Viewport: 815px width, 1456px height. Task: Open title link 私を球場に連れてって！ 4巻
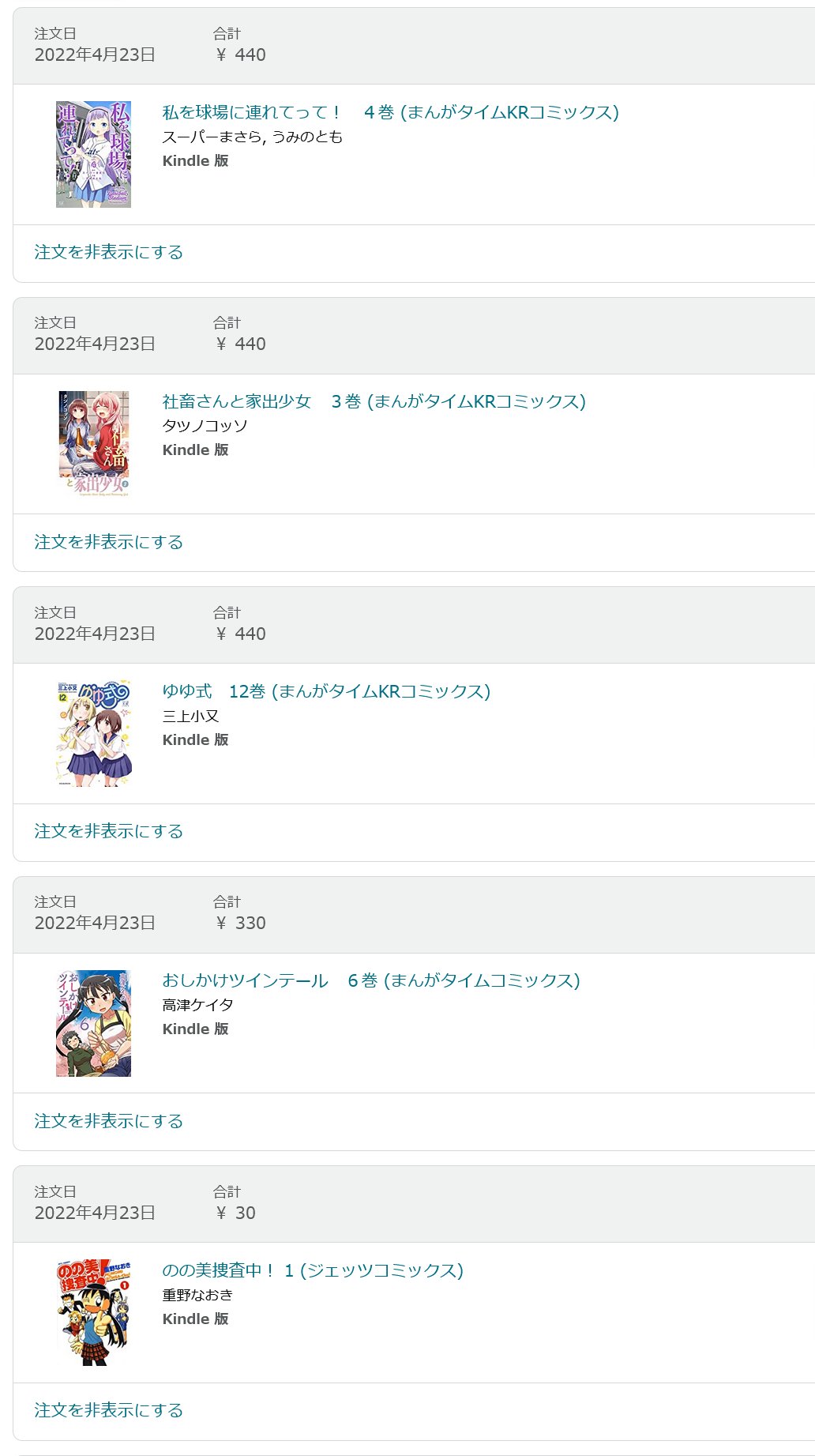pos(390,112)
